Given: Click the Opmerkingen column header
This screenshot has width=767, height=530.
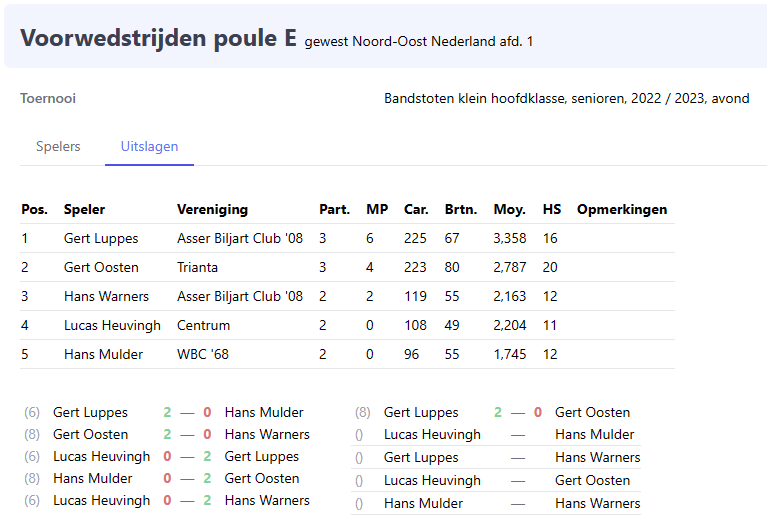Looking at the screenshot, I should [621, 209].
